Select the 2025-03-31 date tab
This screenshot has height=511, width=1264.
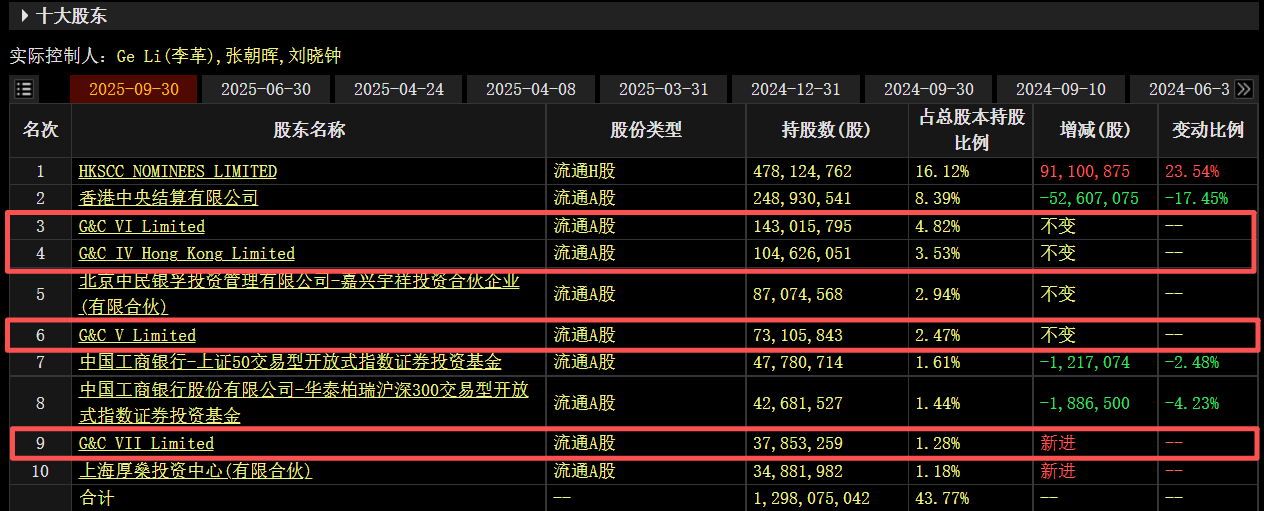[x=664, y=89]
